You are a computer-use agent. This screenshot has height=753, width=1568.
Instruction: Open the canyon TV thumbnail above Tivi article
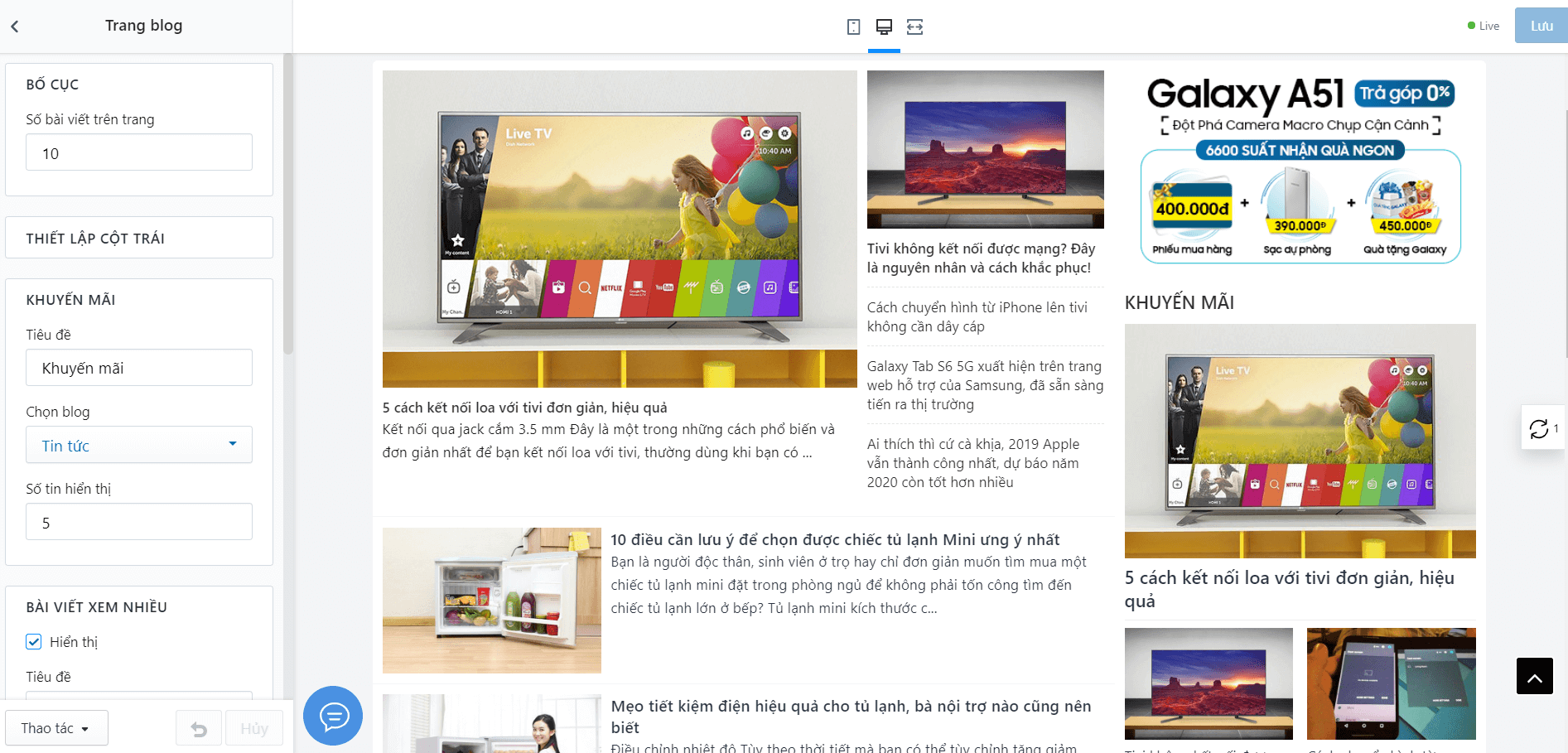point(986,149)
